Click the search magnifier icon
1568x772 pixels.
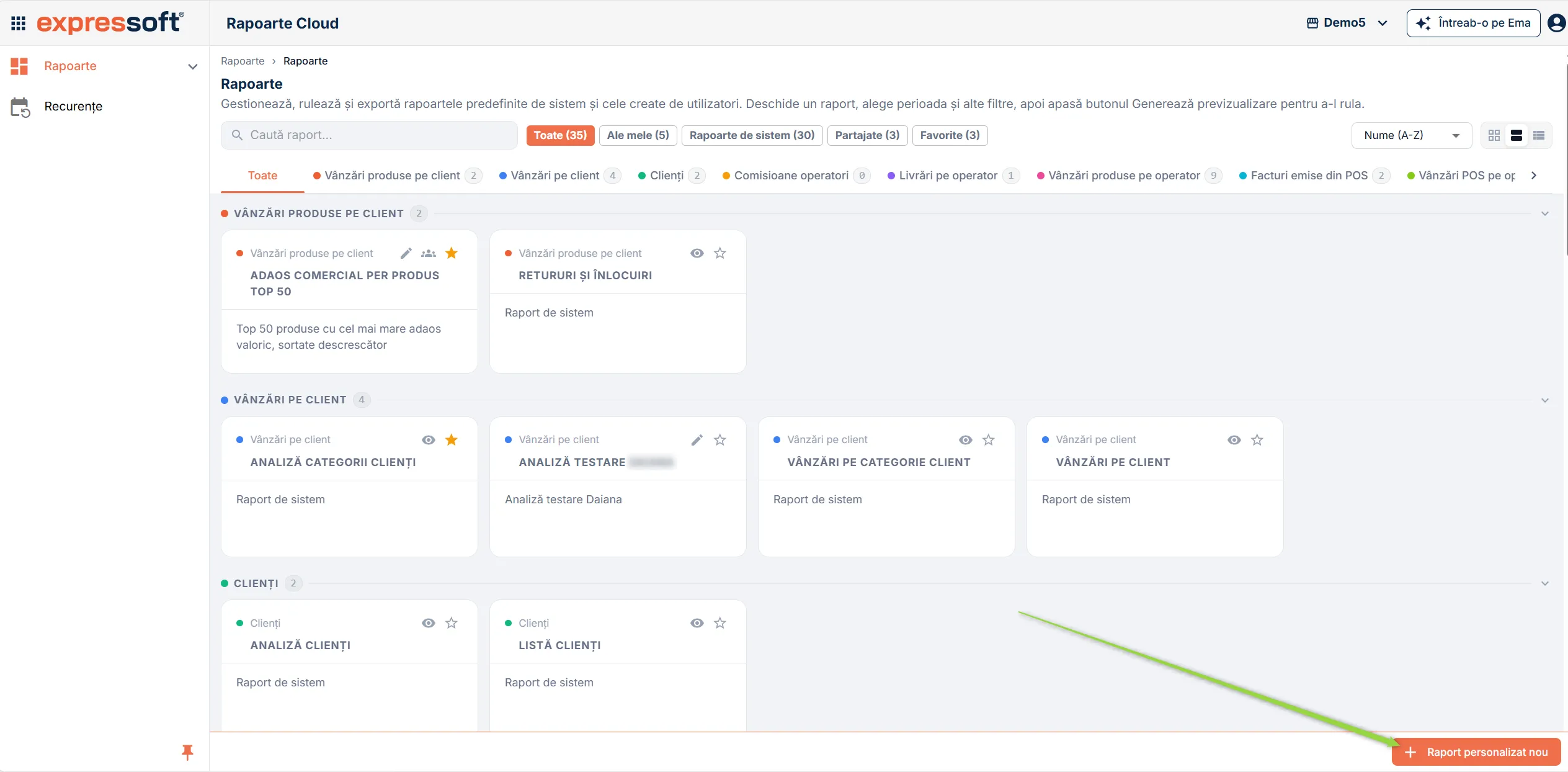click(237, 135)
